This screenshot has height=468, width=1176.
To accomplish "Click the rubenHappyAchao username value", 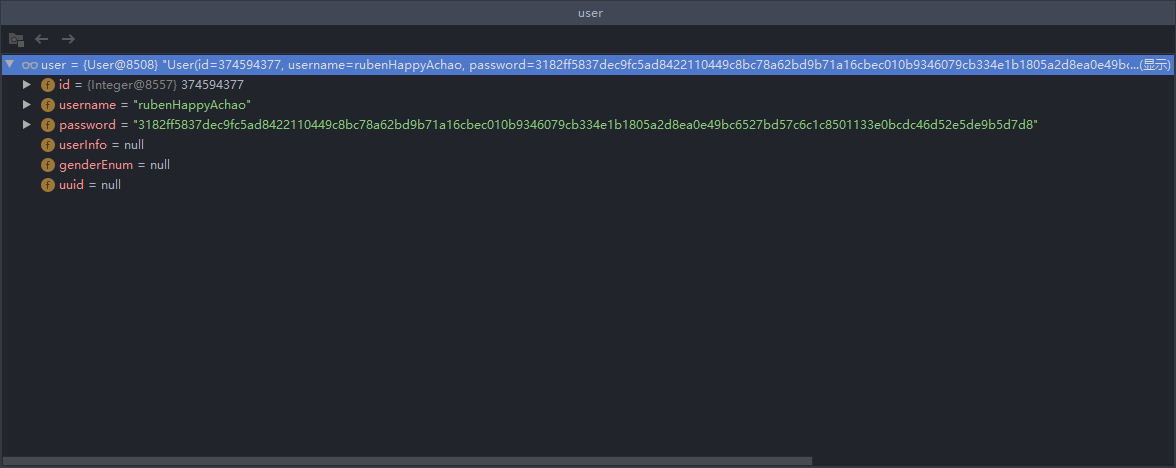I will pyautogui.click(x=192, y=105).
